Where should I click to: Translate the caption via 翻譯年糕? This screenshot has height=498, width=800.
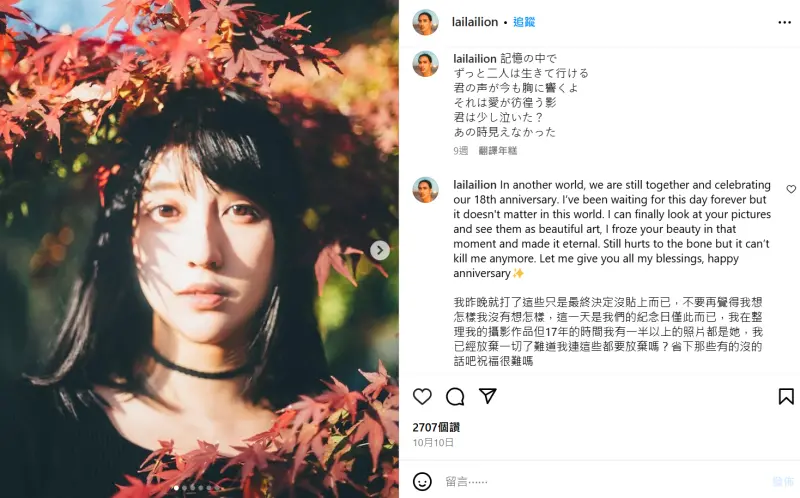point(497,151)
